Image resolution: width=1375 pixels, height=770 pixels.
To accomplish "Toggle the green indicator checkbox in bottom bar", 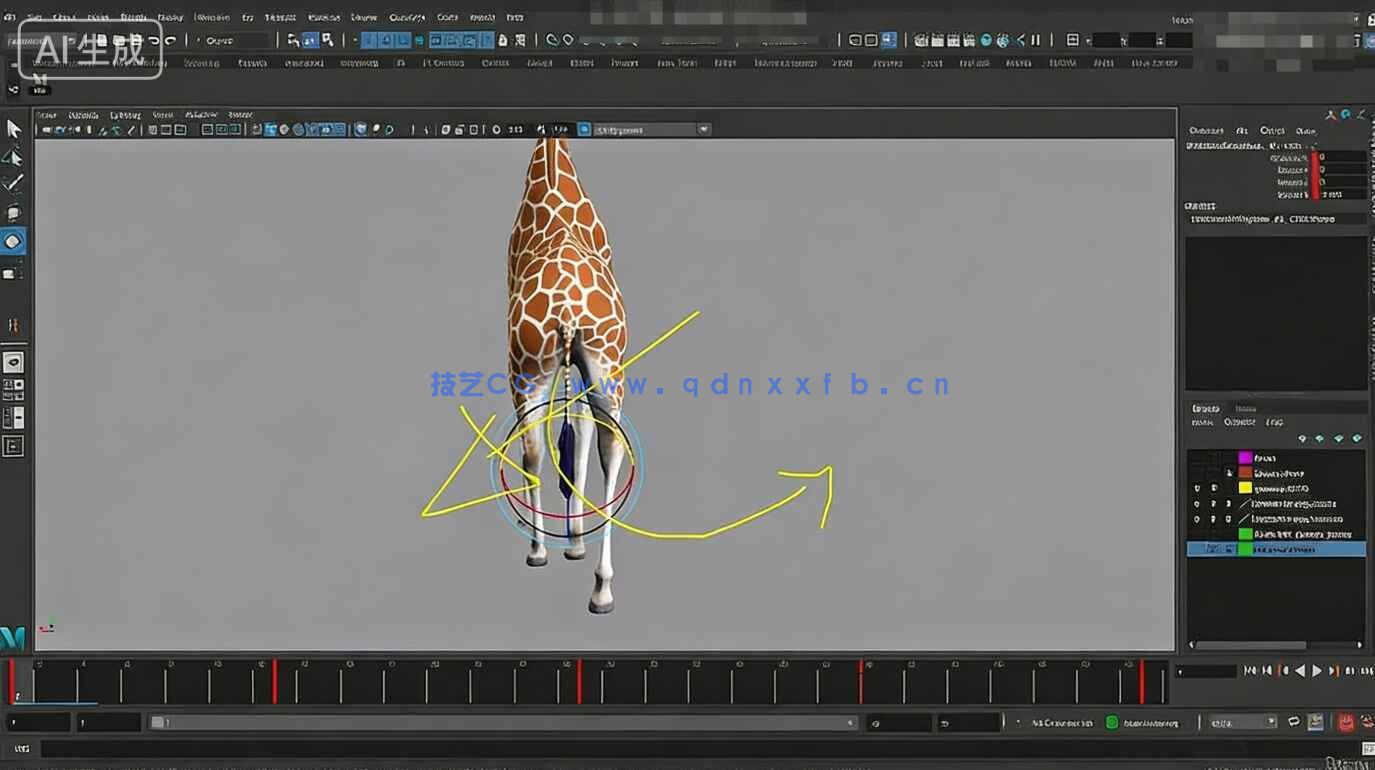I will point(1111,722).
